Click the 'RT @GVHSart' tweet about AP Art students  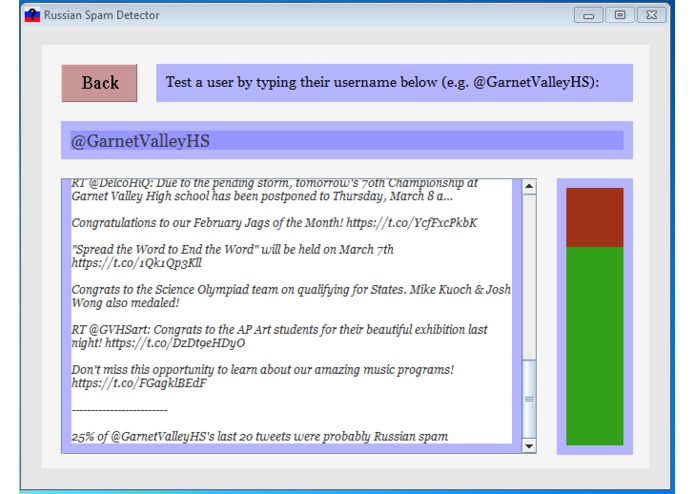279,336
